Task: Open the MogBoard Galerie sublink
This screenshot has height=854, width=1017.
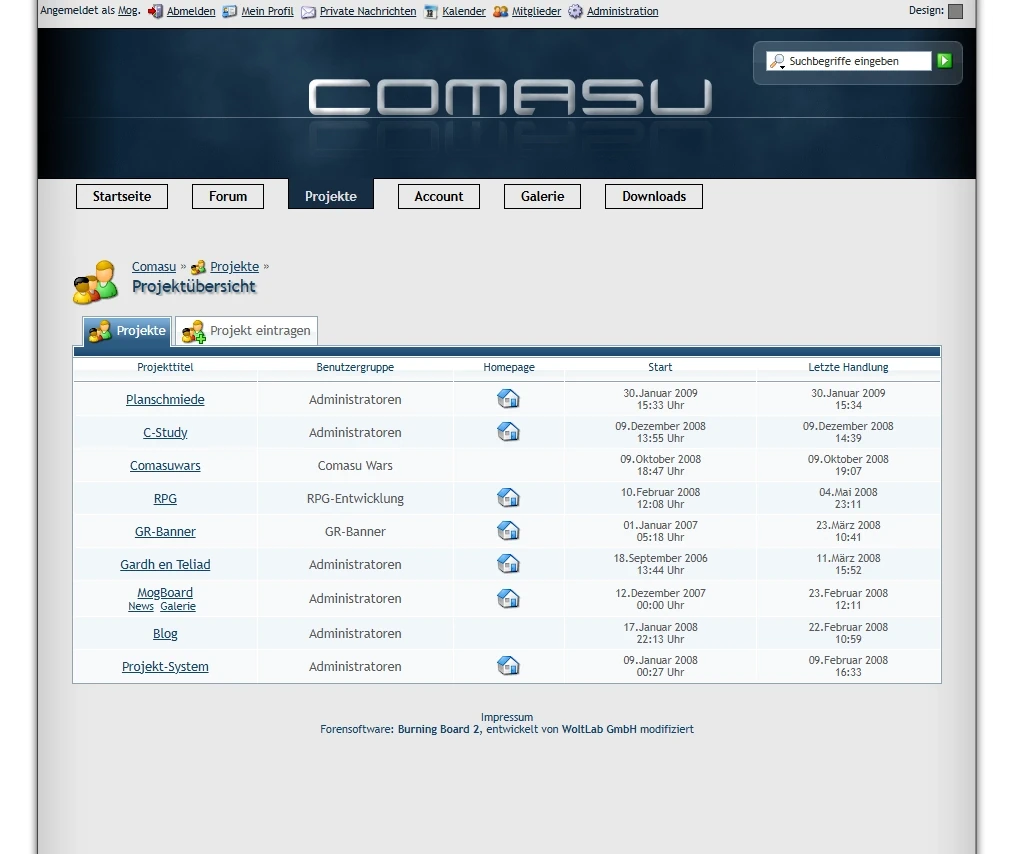Action: tap(178, 606)
